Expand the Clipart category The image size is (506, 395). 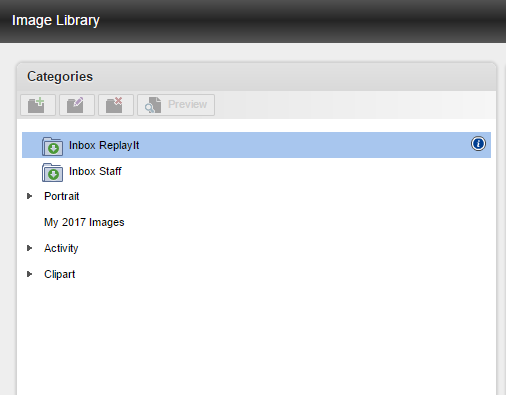(29, 274)
